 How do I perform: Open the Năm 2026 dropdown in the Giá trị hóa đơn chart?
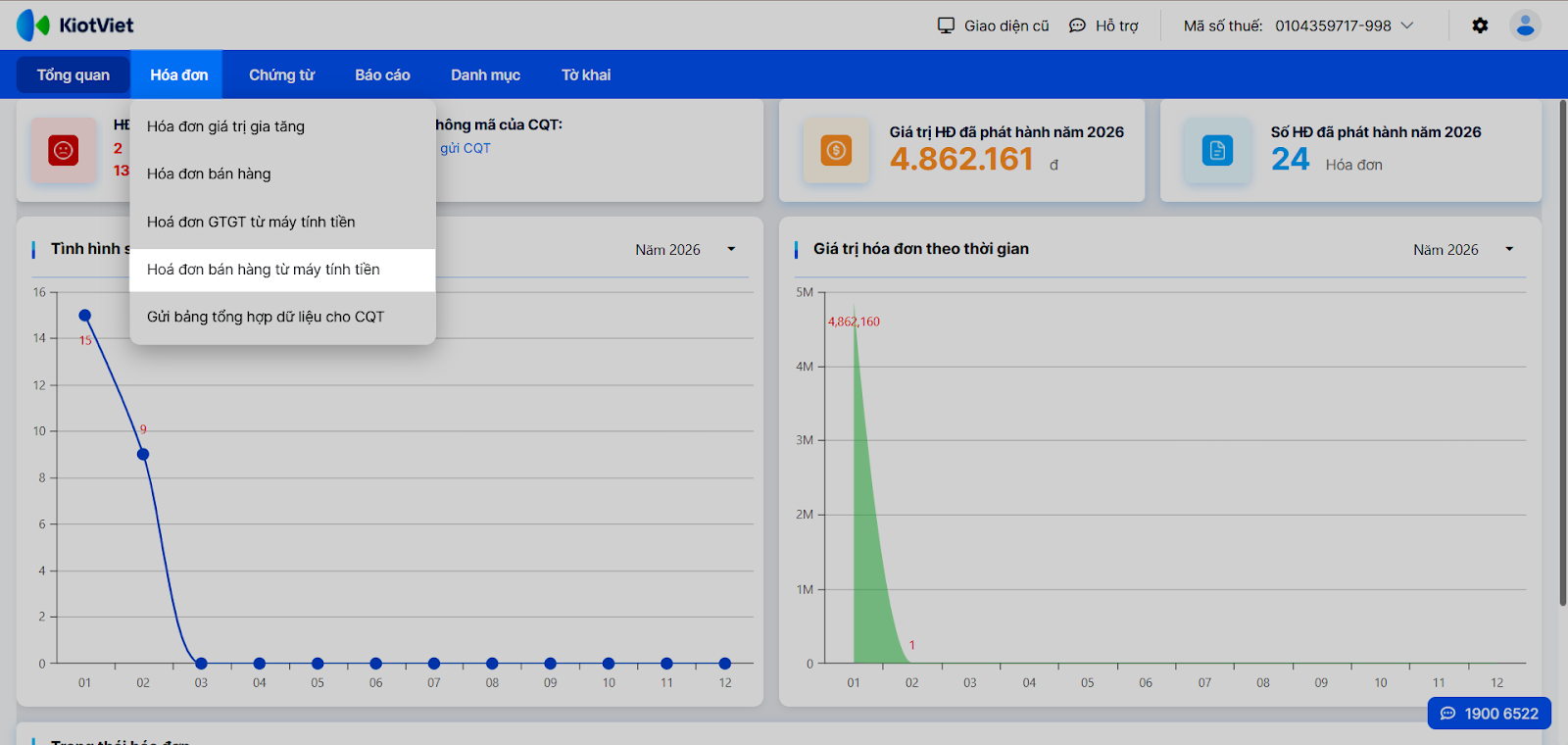[x=1509, y=249]
